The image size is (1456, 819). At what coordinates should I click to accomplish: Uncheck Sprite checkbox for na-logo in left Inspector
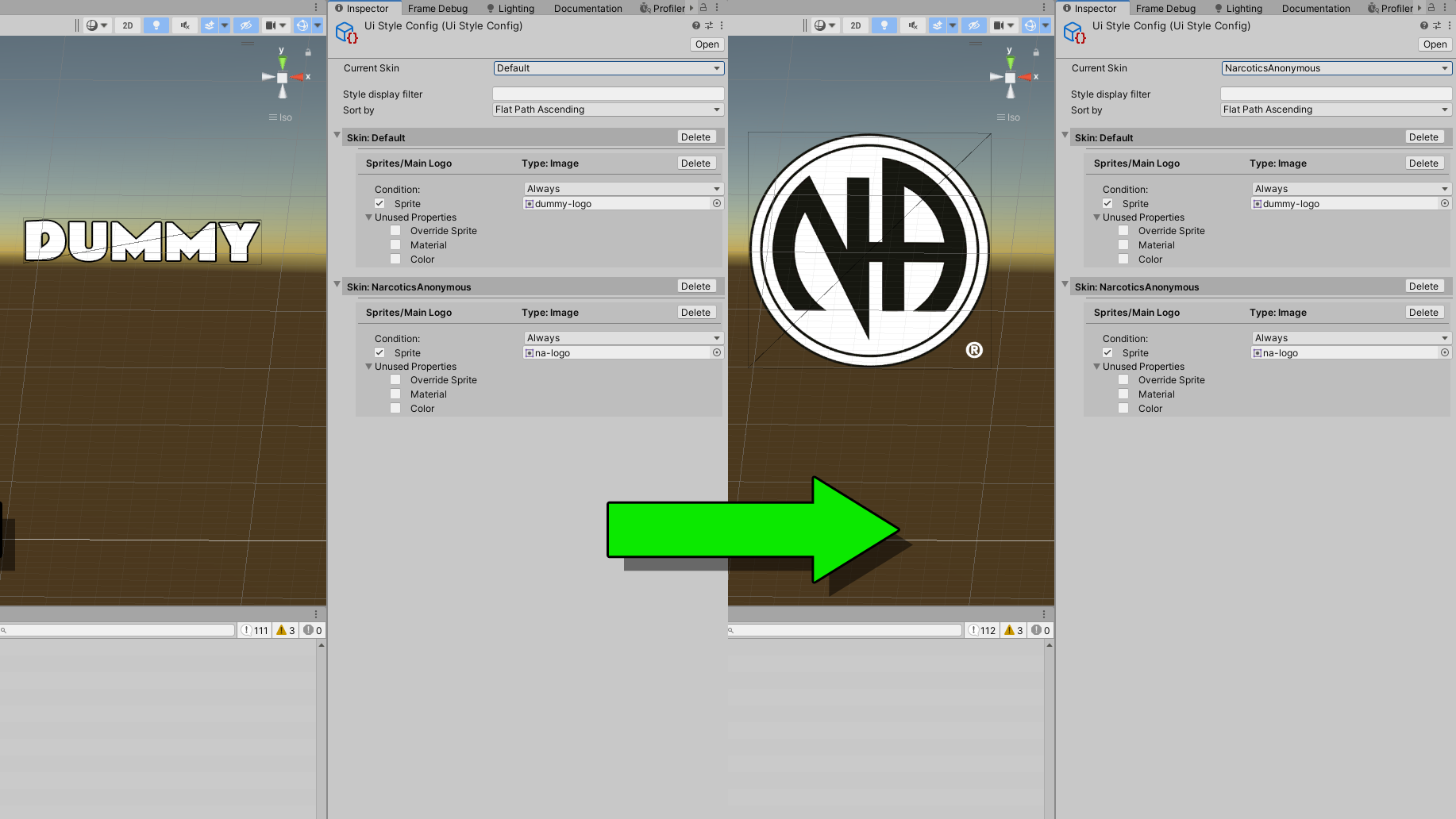coord(379,353)
